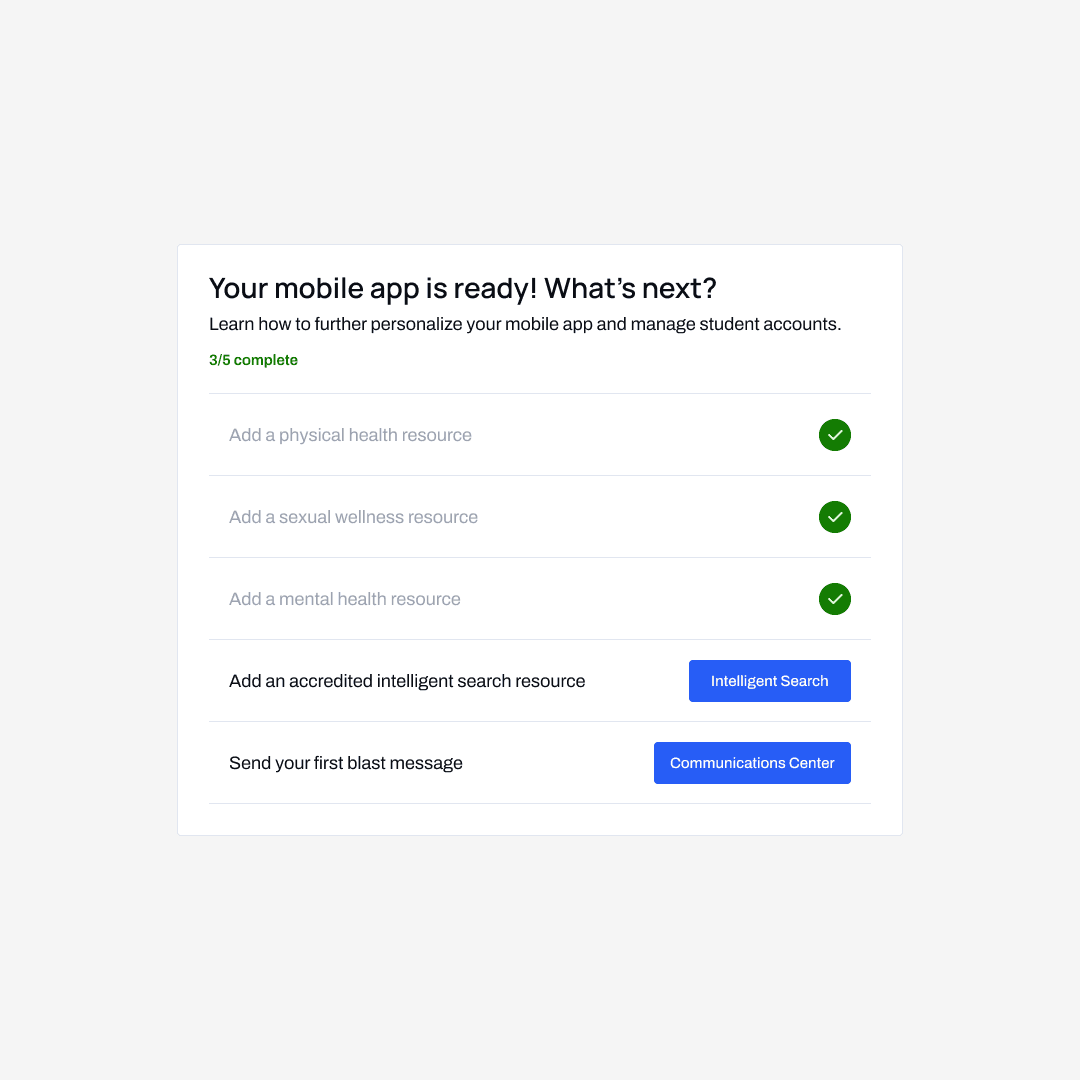
Task: Click the green checkmark for physical health resource
Action: pos(835,435)
